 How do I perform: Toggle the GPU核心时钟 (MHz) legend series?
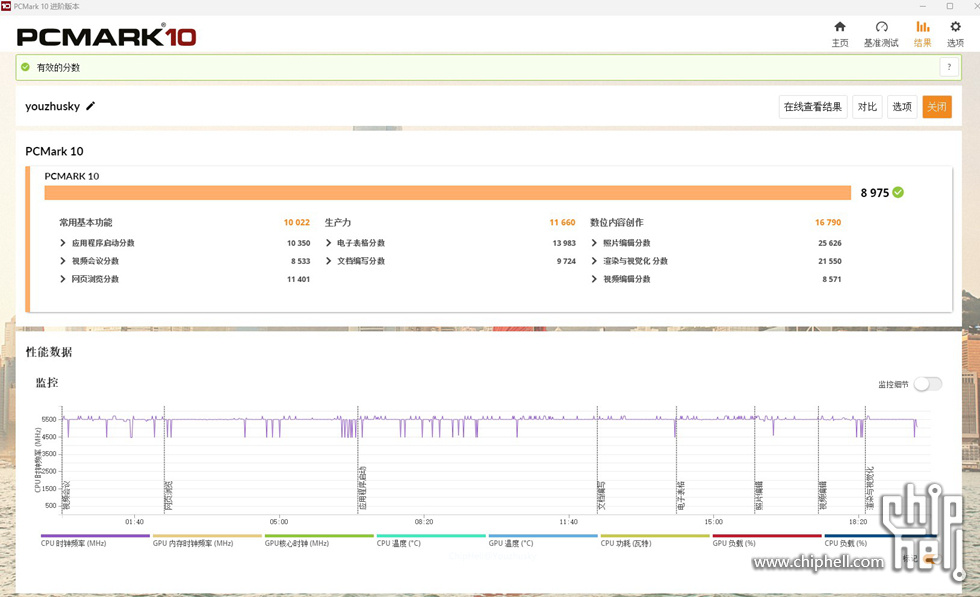tap(319, 540)
